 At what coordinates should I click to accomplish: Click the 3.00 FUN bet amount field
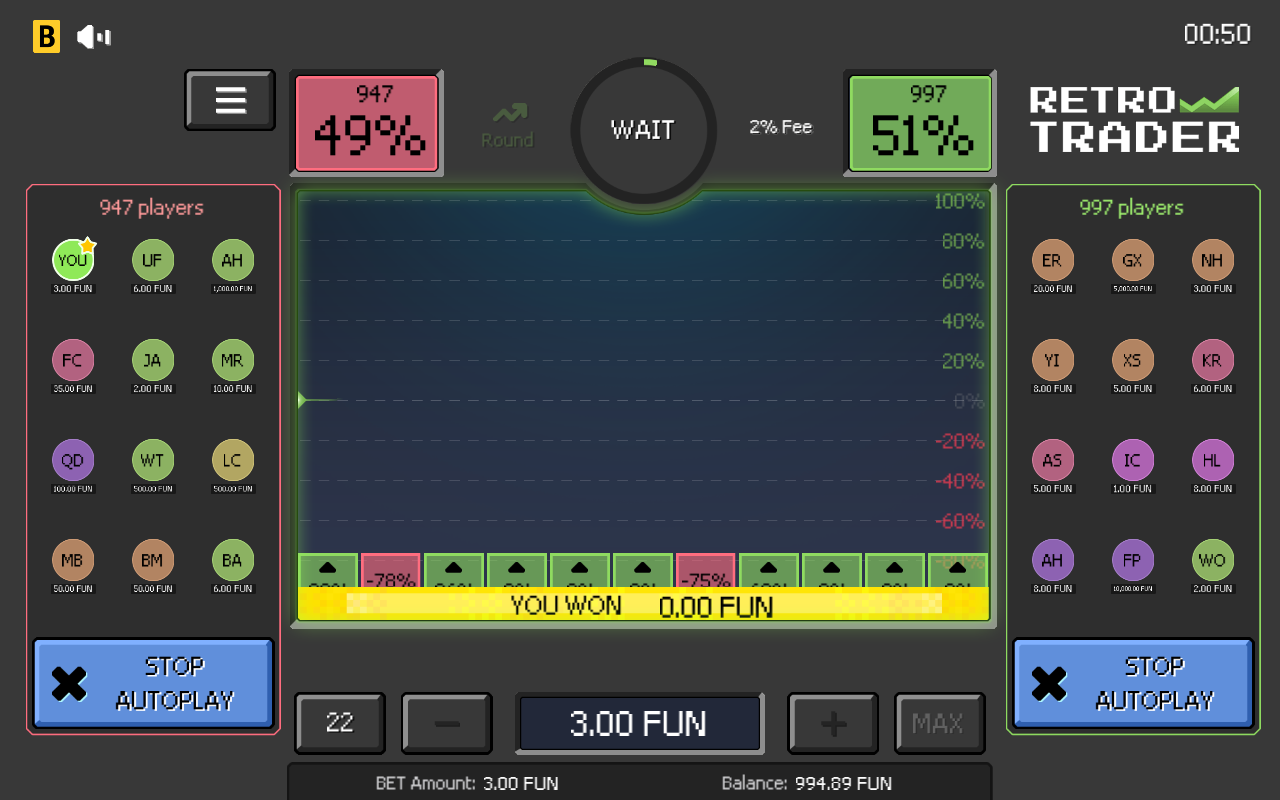pos(639,723)
